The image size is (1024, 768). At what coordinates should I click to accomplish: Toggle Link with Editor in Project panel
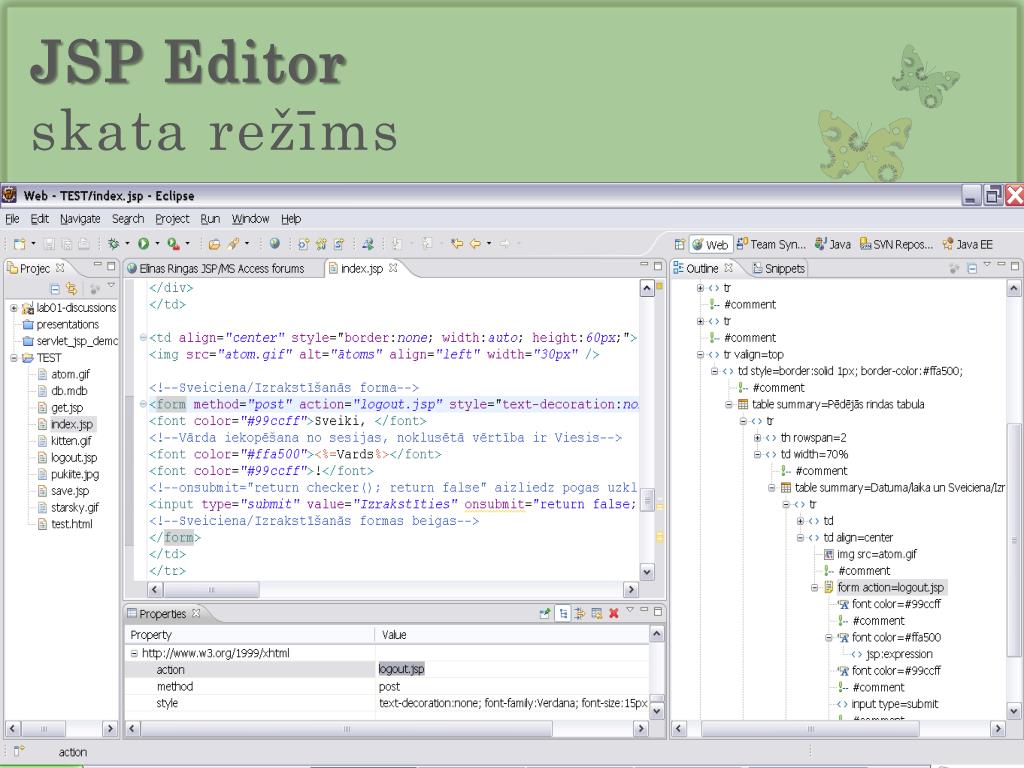[71, 288]
